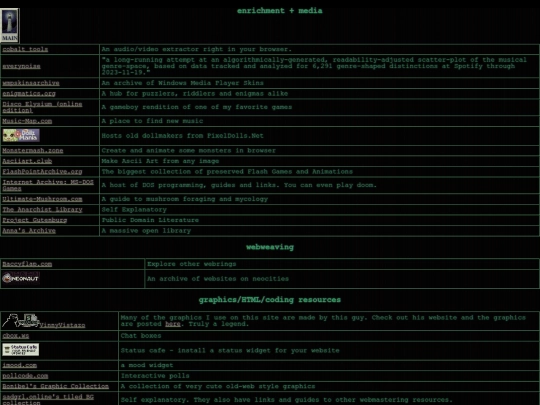Open the cbox.ws link
540x405 pixels.
pyautogui.click(x=16, y=335)
